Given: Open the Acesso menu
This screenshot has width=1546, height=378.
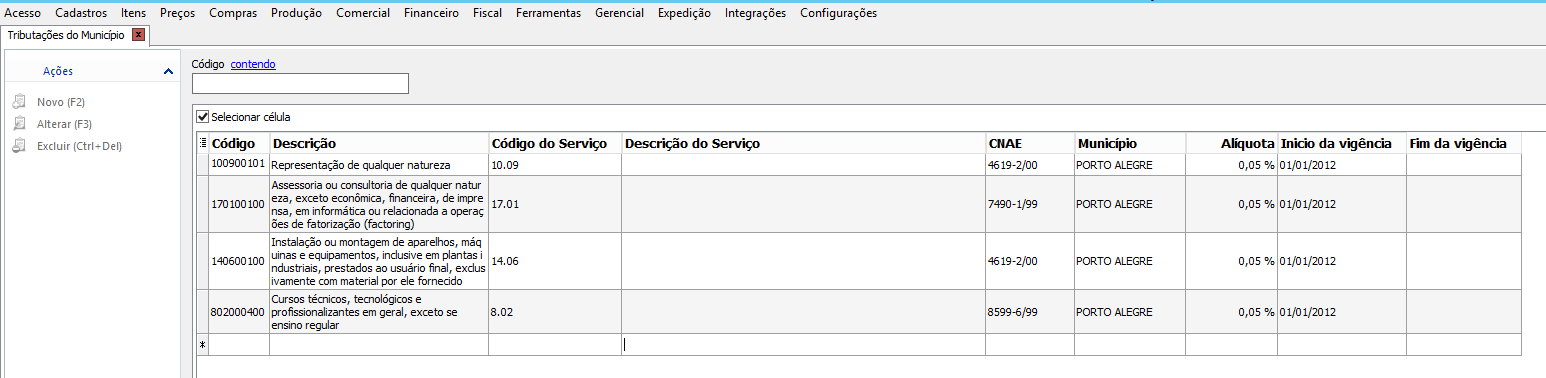Looking at the screenshot, I should 23,13.
